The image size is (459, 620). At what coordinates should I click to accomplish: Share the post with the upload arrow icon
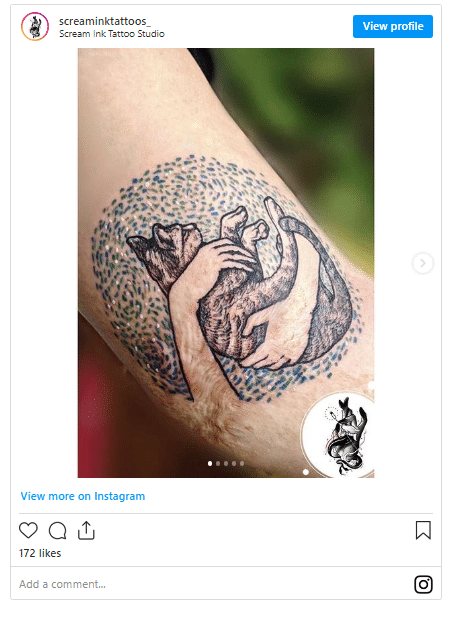[x=86, y=530]
